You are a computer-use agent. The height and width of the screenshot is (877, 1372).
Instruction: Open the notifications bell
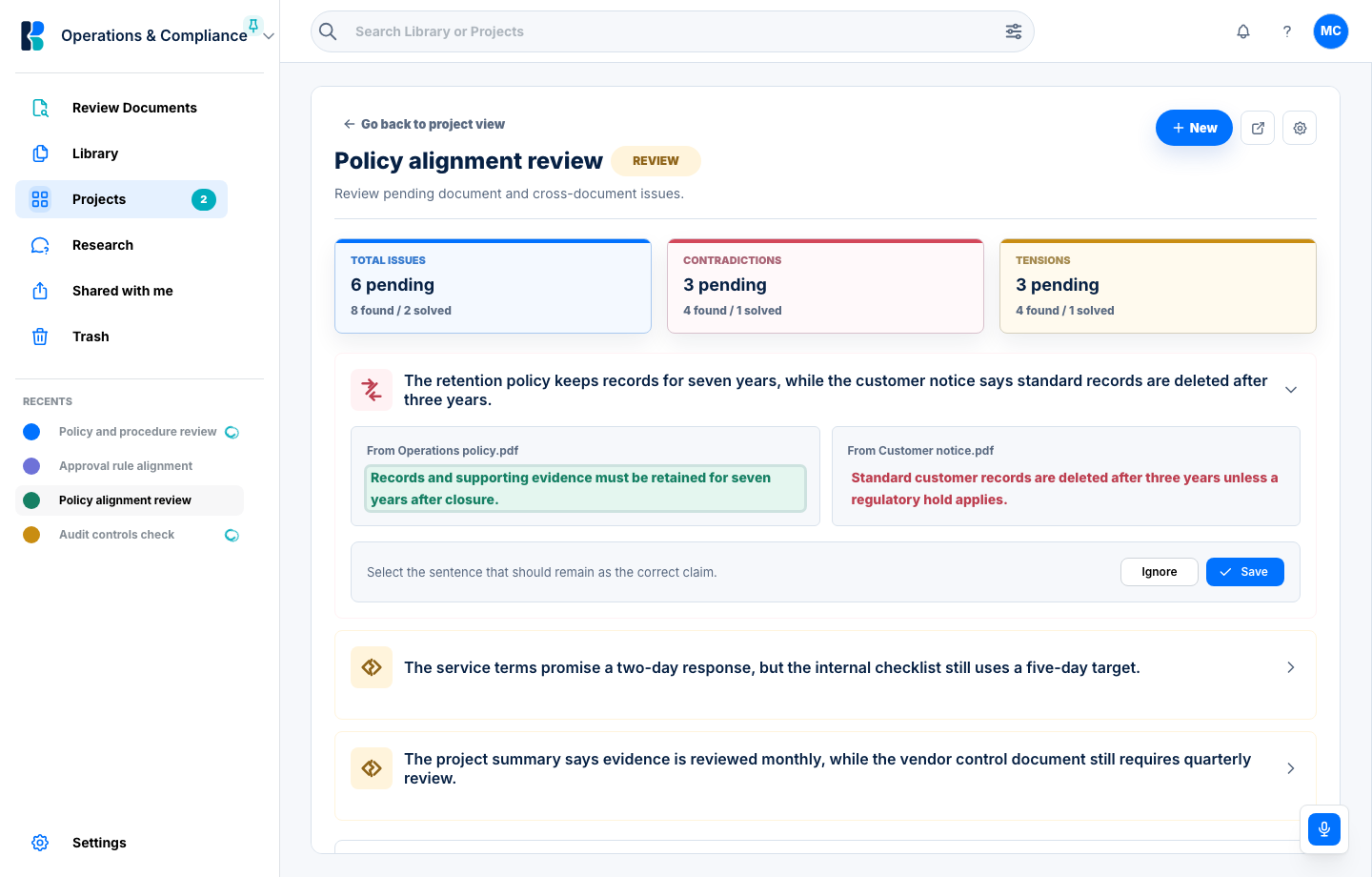tap(1243, 31)
